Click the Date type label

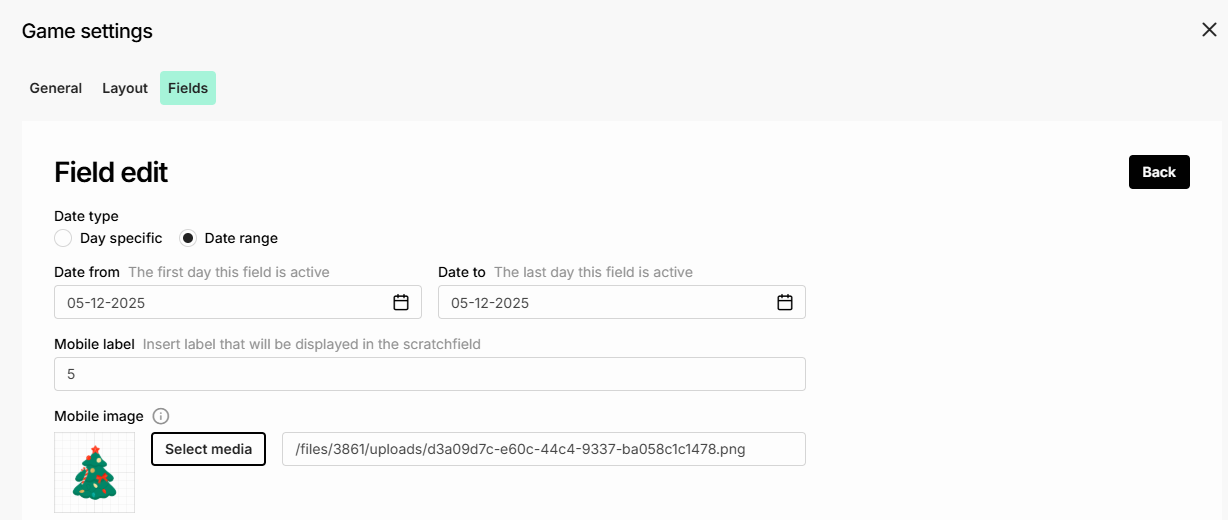pos(86,216)
